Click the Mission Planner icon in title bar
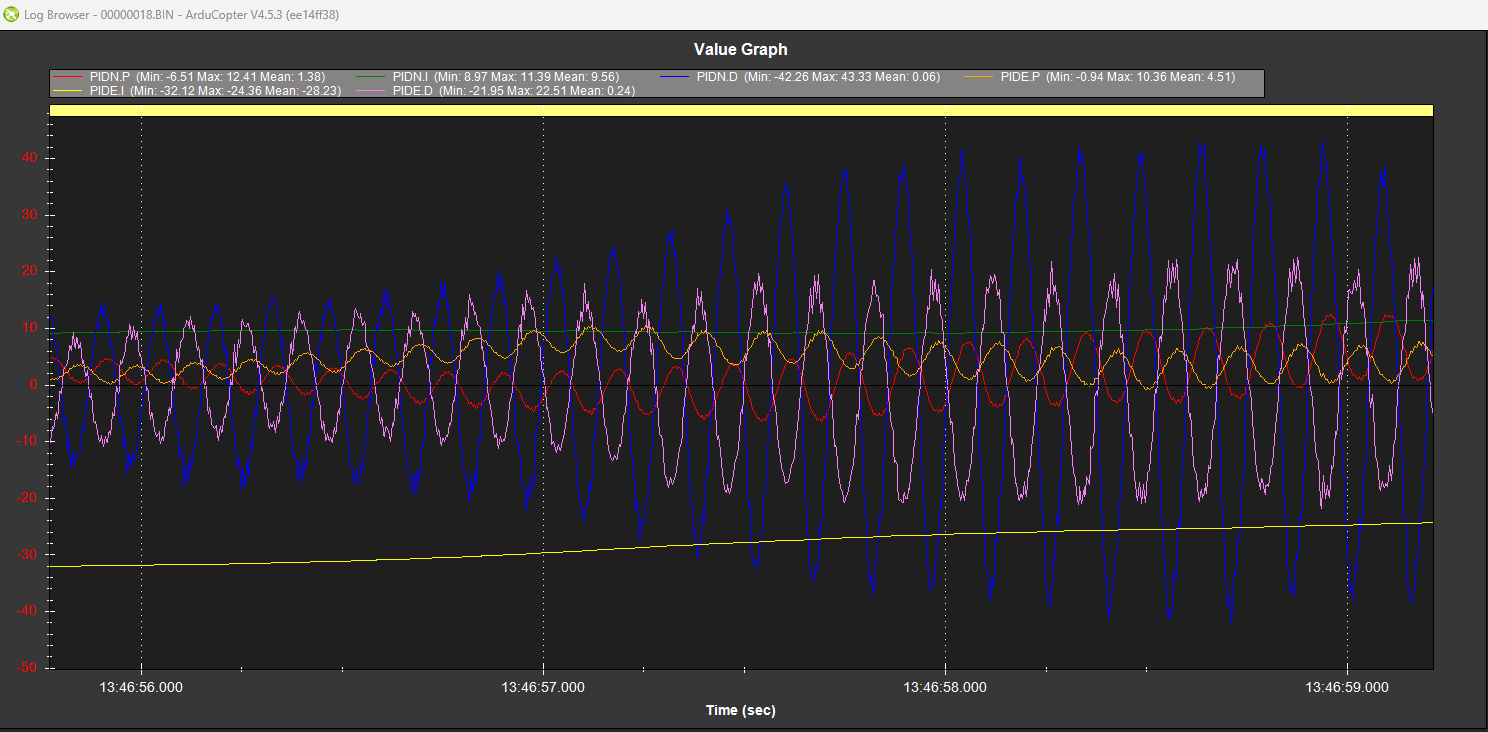Image resolution: width=1488 pixels, height=732 pixels. coord(12,15)
